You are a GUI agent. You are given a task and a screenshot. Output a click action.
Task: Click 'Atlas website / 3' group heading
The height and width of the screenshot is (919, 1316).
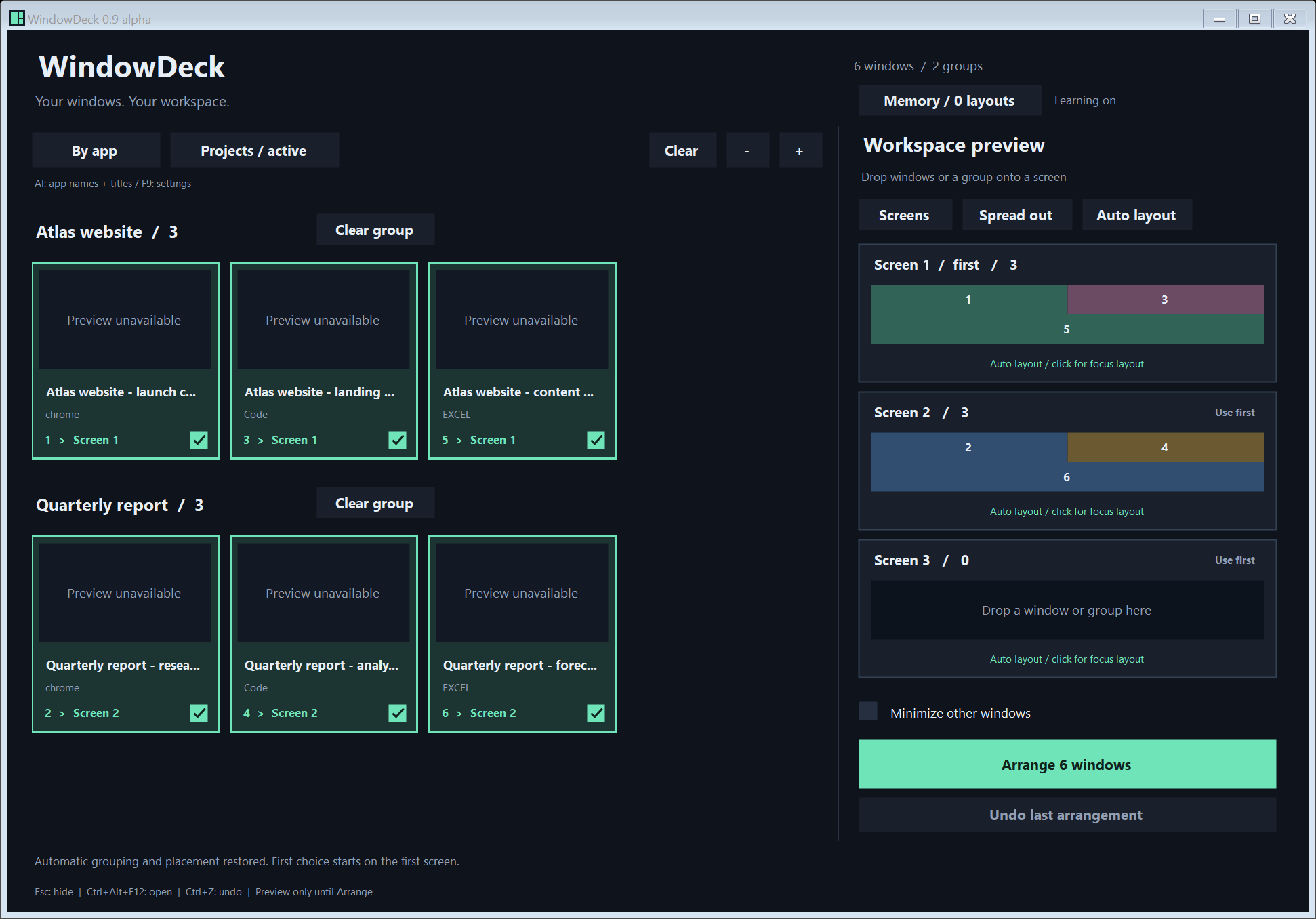click(x=107, y=232)
